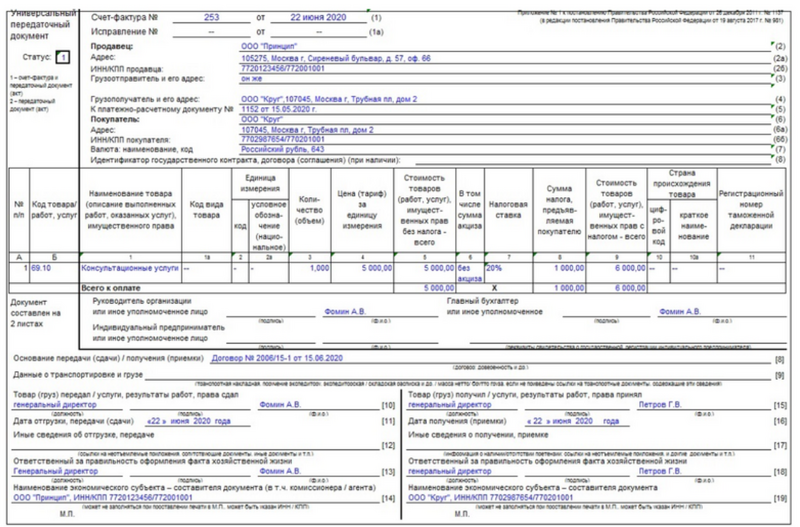Viewport: 800px width, 527px height.
Task: Click the shipper value он же
Action: pyautogui.click(x=252, y=79)
